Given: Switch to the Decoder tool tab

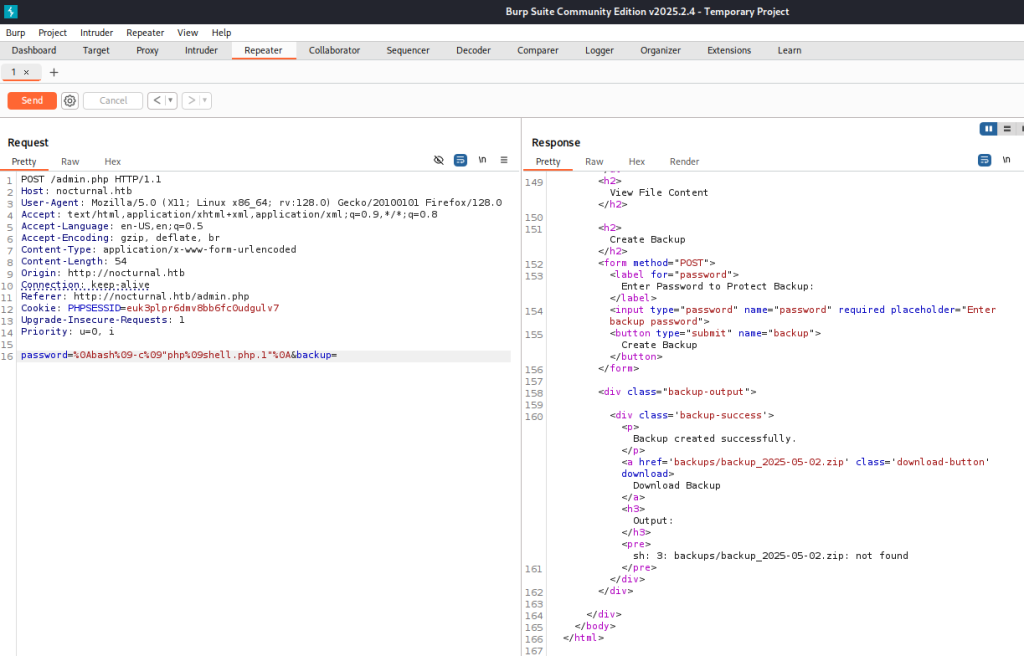Looking at the screenshot, I should [473, 50].
